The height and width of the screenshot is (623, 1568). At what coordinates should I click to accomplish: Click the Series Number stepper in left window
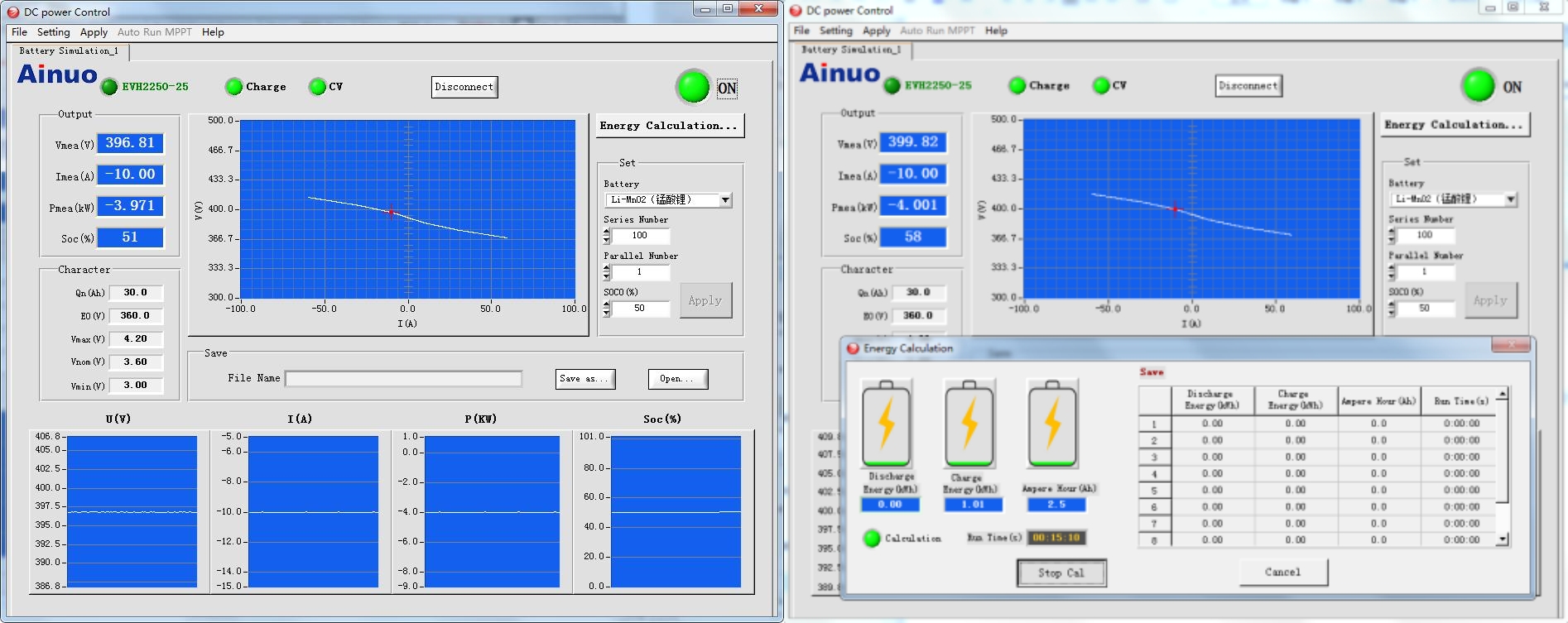[x=607, y=237]
